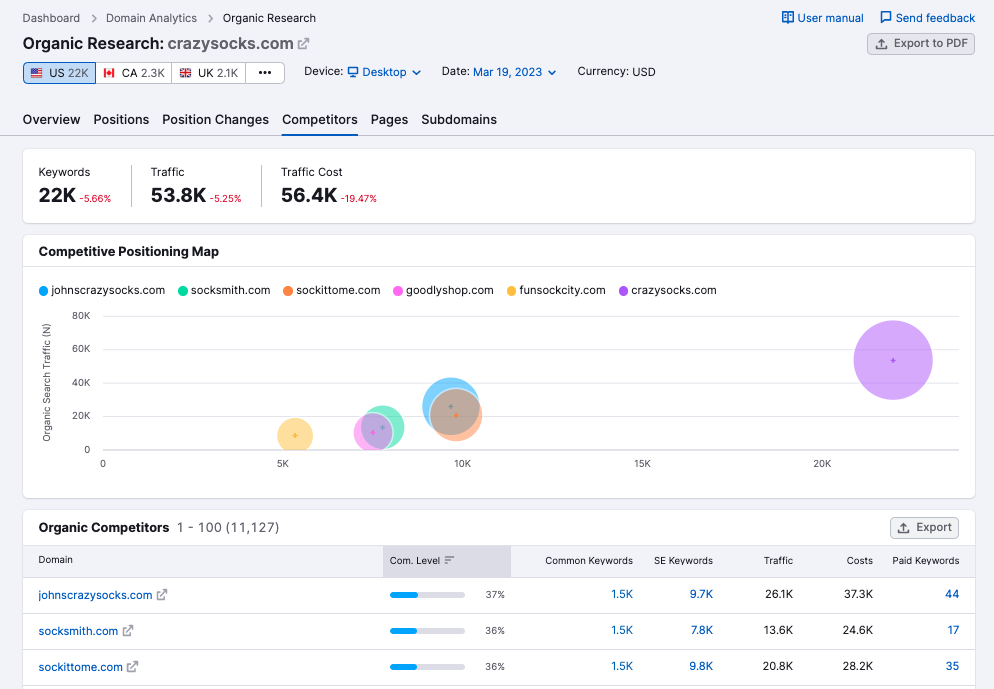Switch to the Pages tab
Screen dimensions: 994x689
click(389, 120)
